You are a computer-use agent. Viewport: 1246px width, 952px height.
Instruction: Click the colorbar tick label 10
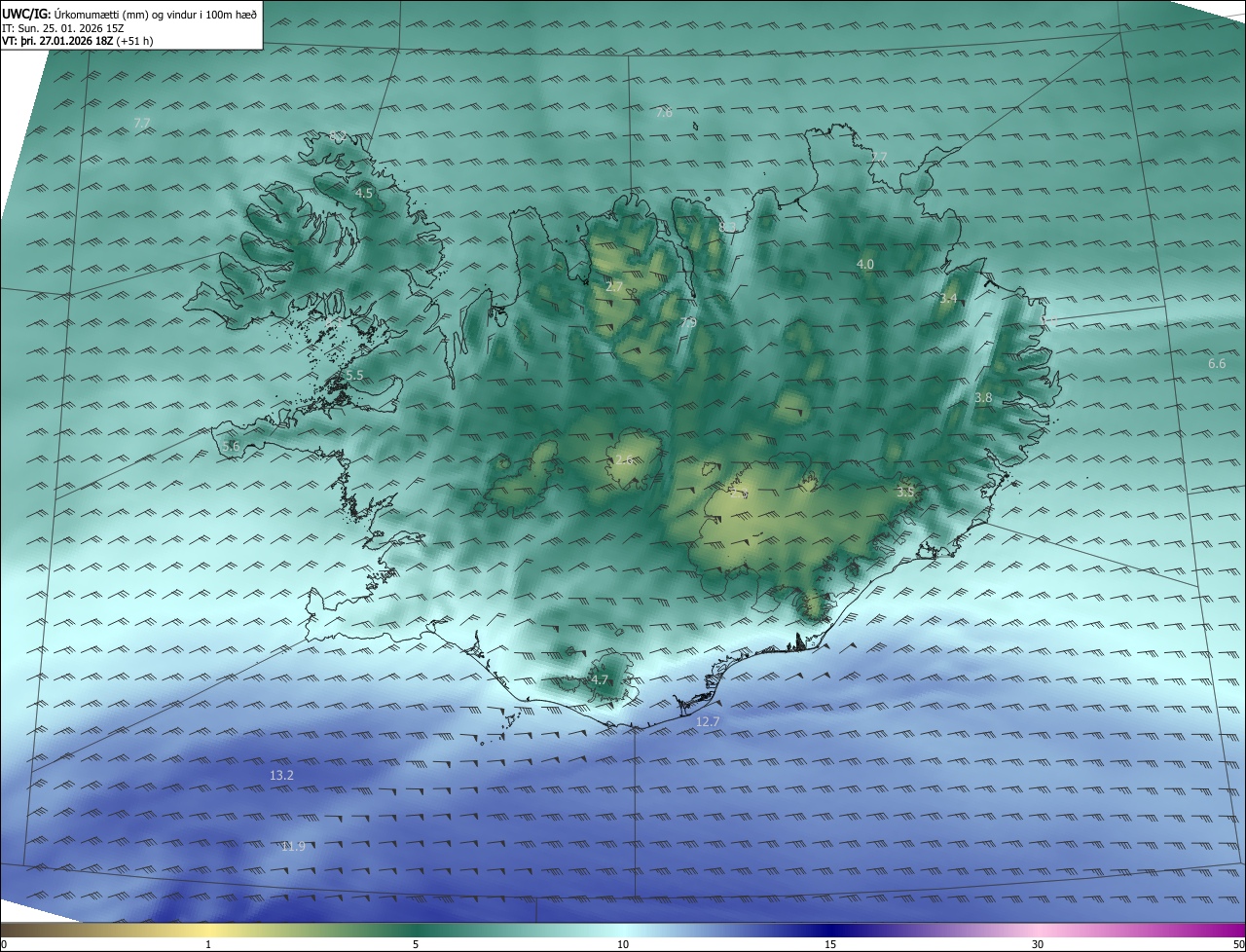[x=623, y=945]
